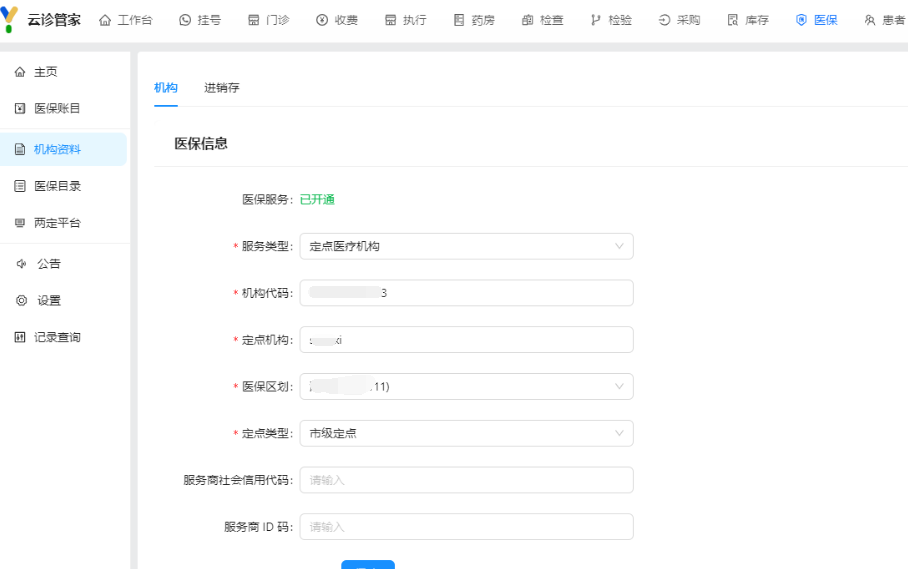Open the 设置 gear icon in sidebar
Viewport: 908px width, 569px height.
click(x=21, y=300)
